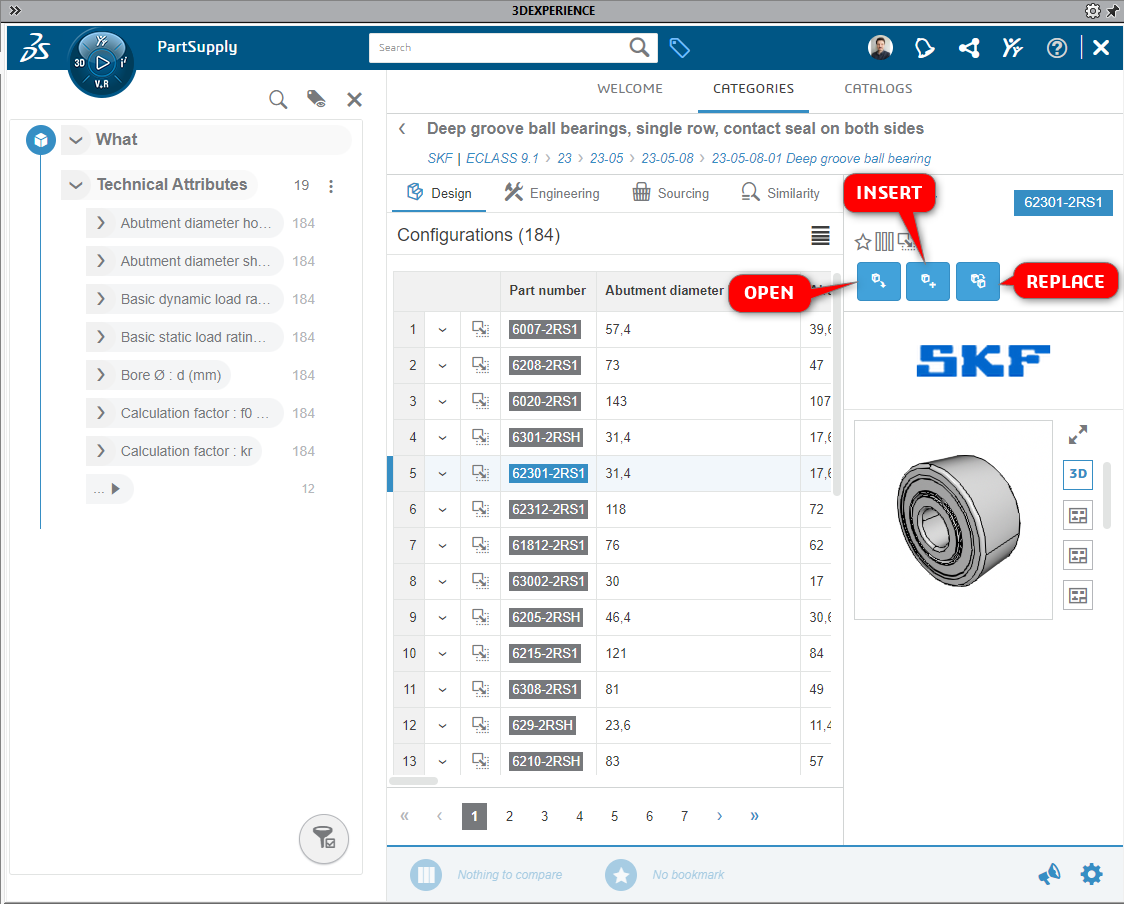Click the preview panel vertical scrollbar

1107,495
